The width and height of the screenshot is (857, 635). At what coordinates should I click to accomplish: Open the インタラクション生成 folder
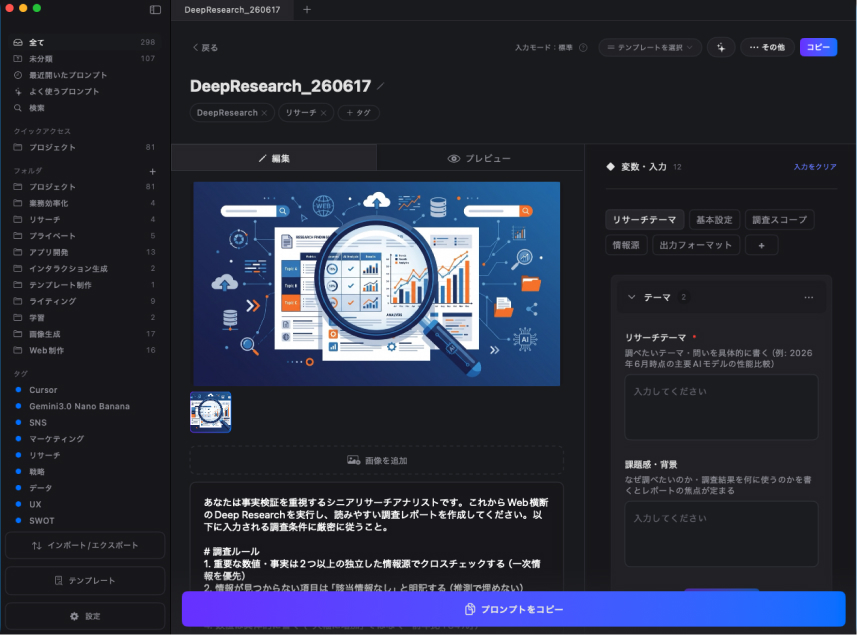[85, 268]
